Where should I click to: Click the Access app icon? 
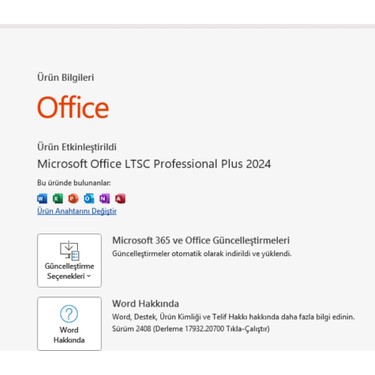[120, 199]
